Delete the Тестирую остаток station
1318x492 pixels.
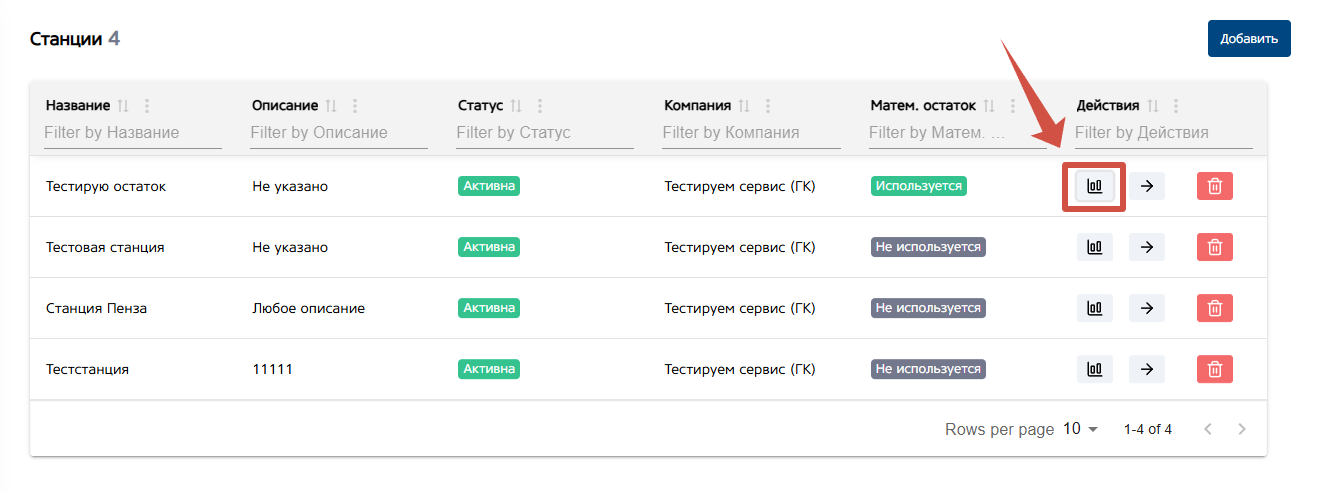coord(1214,186)
